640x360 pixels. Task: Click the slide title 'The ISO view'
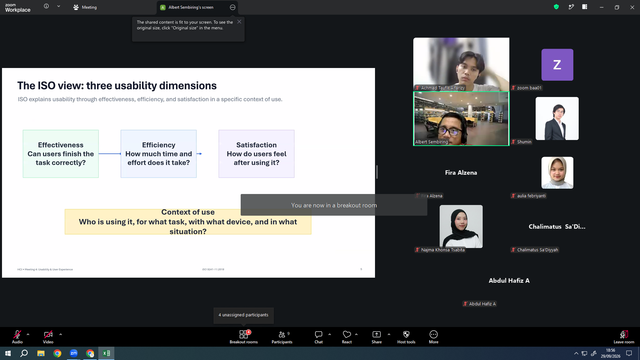(117, 86)
